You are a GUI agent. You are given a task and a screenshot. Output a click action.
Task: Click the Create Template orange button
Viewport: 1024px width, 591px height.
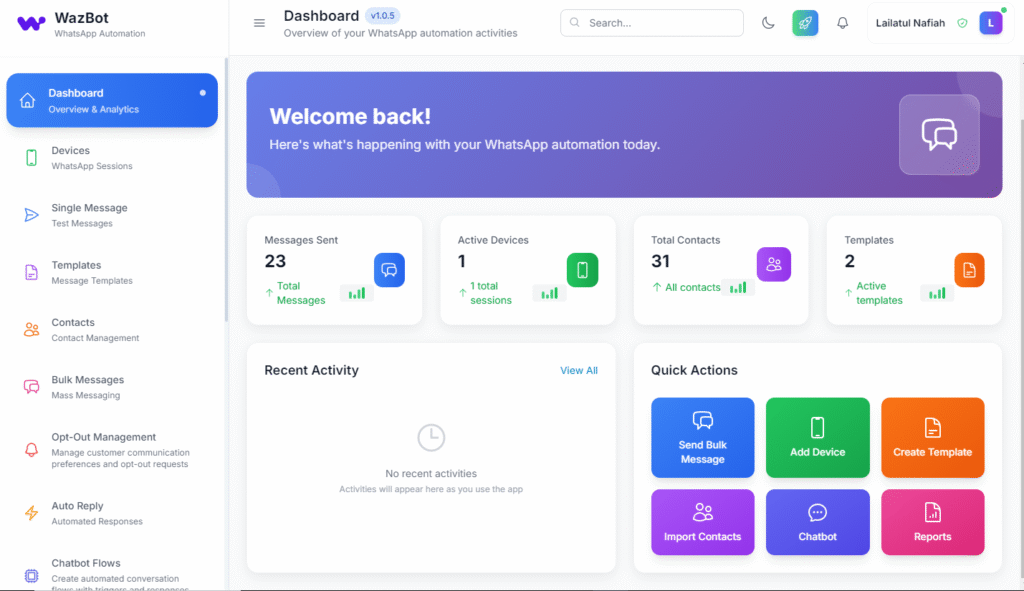932,437
